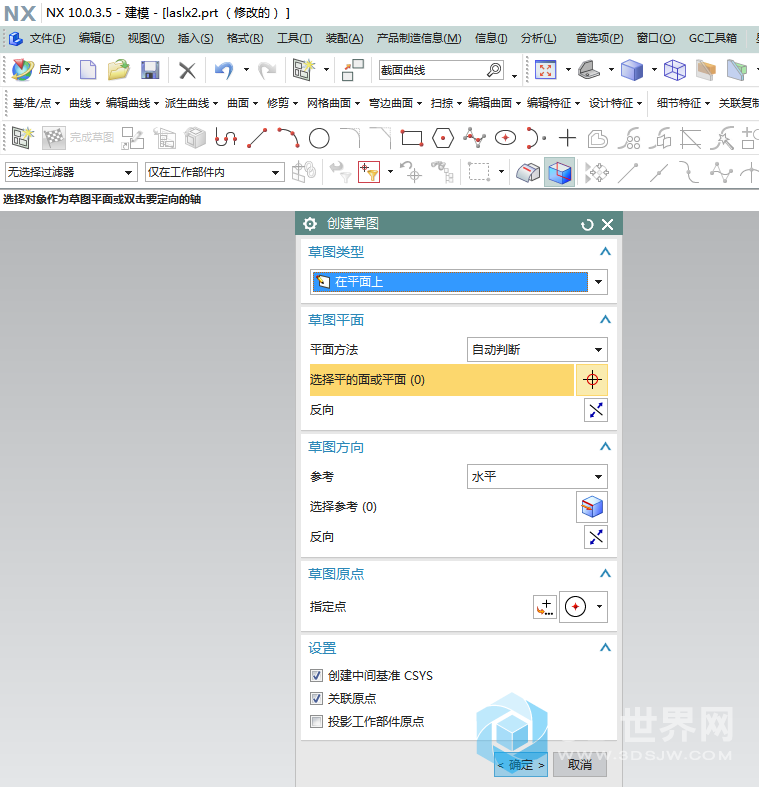759x787 pixels.
Task: Click the 启动 start button
Action: coord(41,69)
